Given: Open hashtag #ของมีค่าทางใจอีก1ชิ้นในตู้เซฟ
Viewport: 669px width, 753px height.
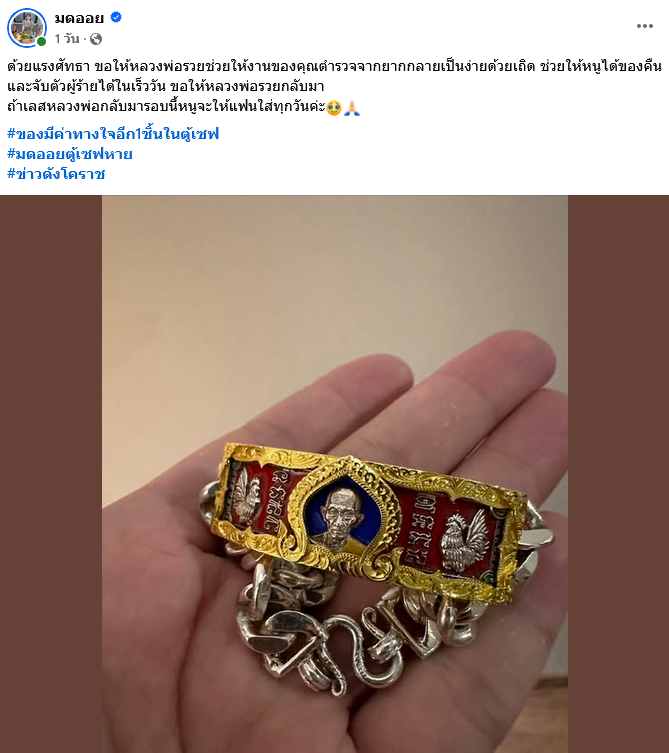Looking at the screenshot, I should point(113,134).
